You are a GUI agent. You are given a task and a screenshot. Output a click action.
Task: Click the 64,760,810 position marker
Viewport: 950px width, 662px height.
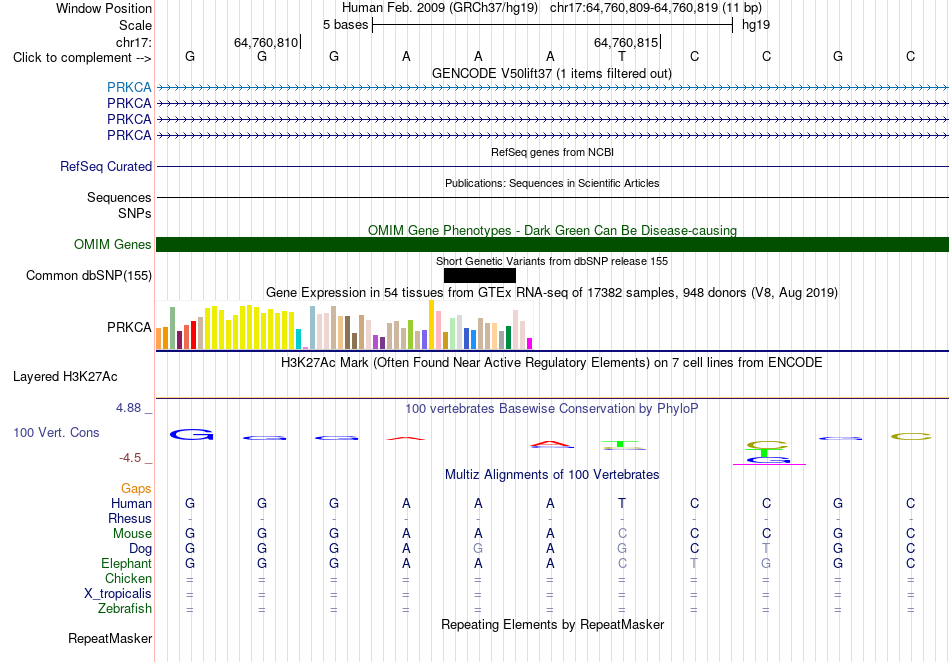(266, 42)
